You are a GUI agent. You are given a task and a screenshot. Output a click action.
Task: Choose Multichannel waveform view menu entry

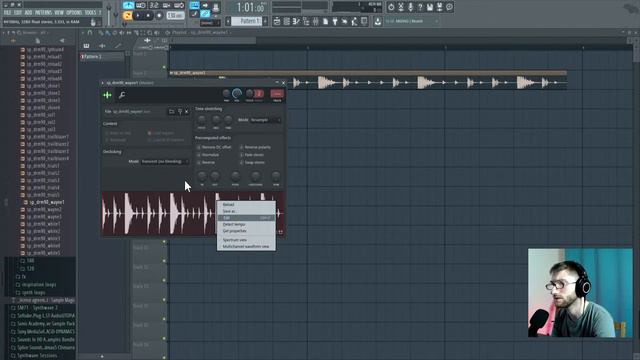(x=246, y=247)
